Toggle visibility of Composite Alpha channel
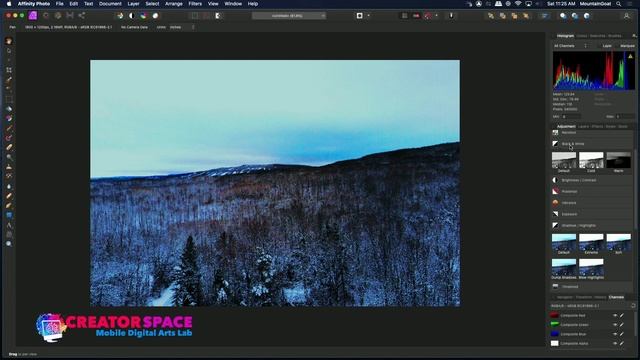This screenshot has width=640, height=360. pos(615,344)
